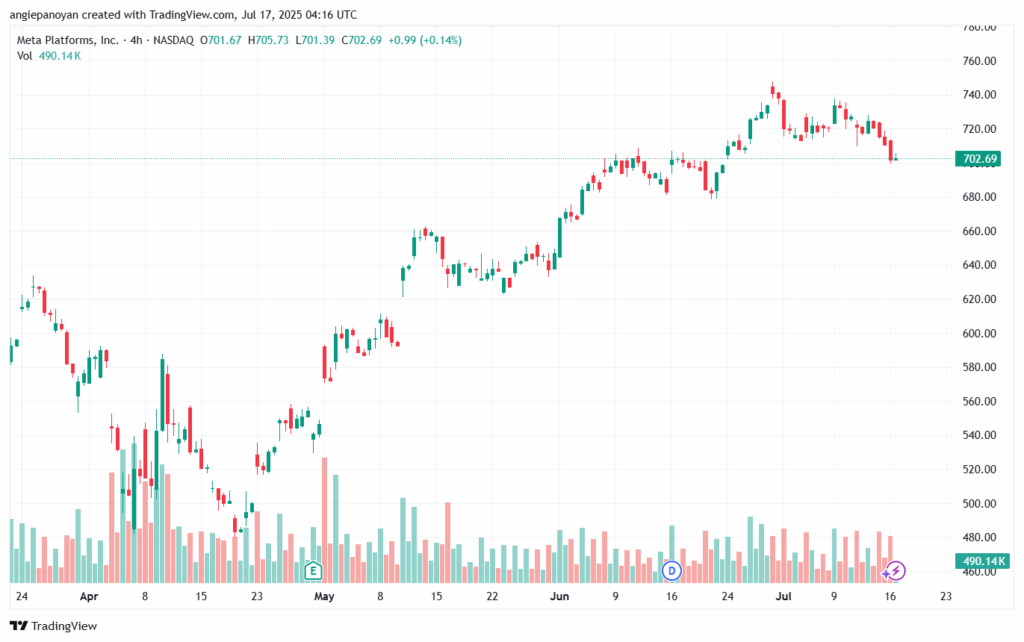The width and height of the screenshot is (1024, 642).
Task: Click the Meta Platforms, Inc. symbol title
Action: 67,40
